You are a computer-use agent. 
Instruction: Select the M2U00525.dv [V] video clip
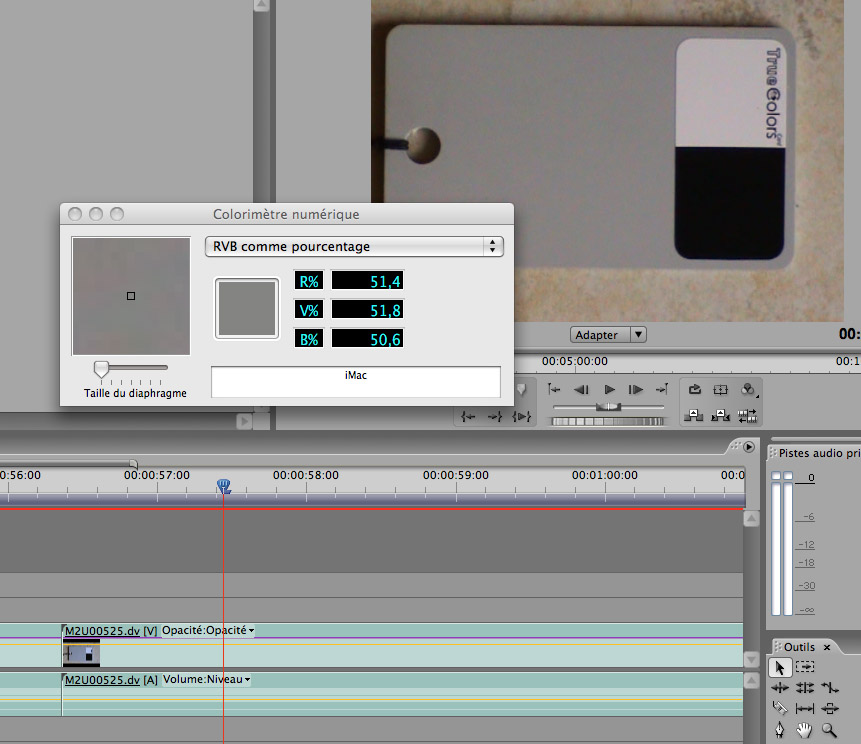(x=402, y=646)
